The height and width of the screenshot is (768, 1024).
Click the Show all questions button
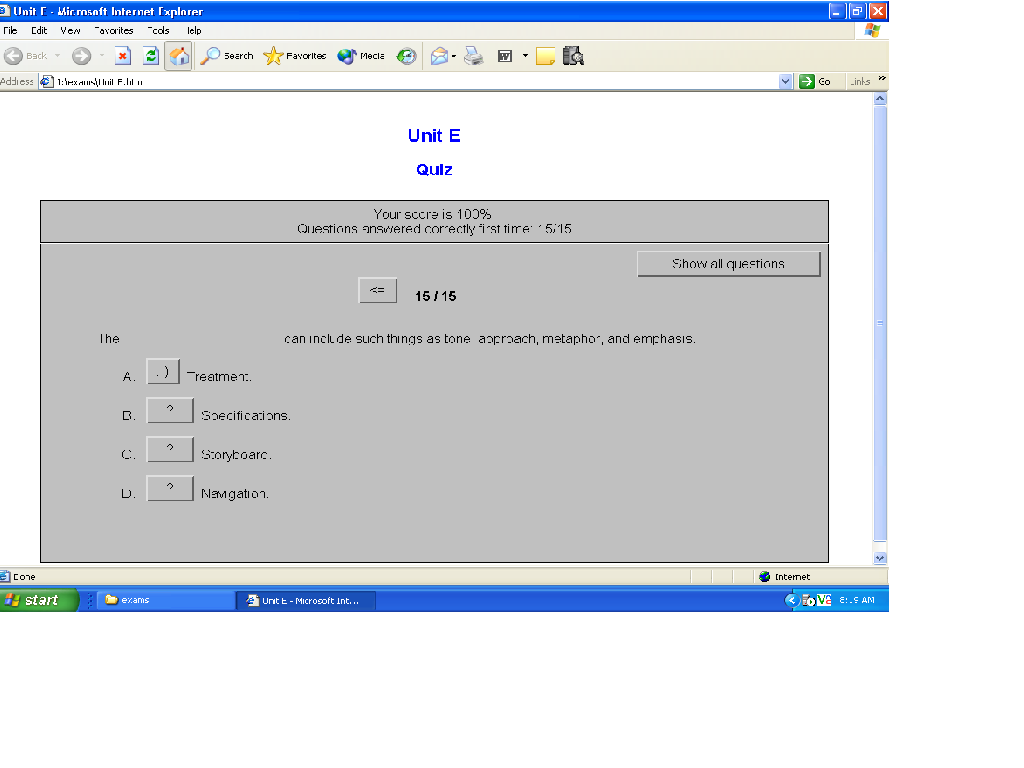(x=728, y=264)
